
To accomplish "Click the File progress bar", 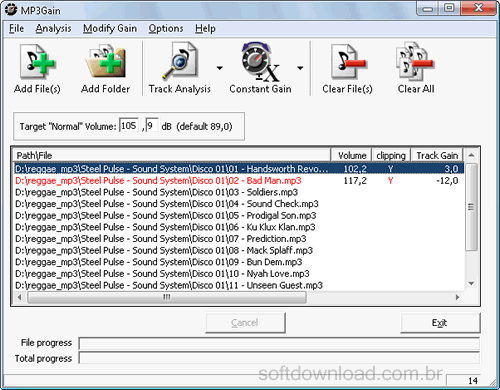I will [279, 343].
